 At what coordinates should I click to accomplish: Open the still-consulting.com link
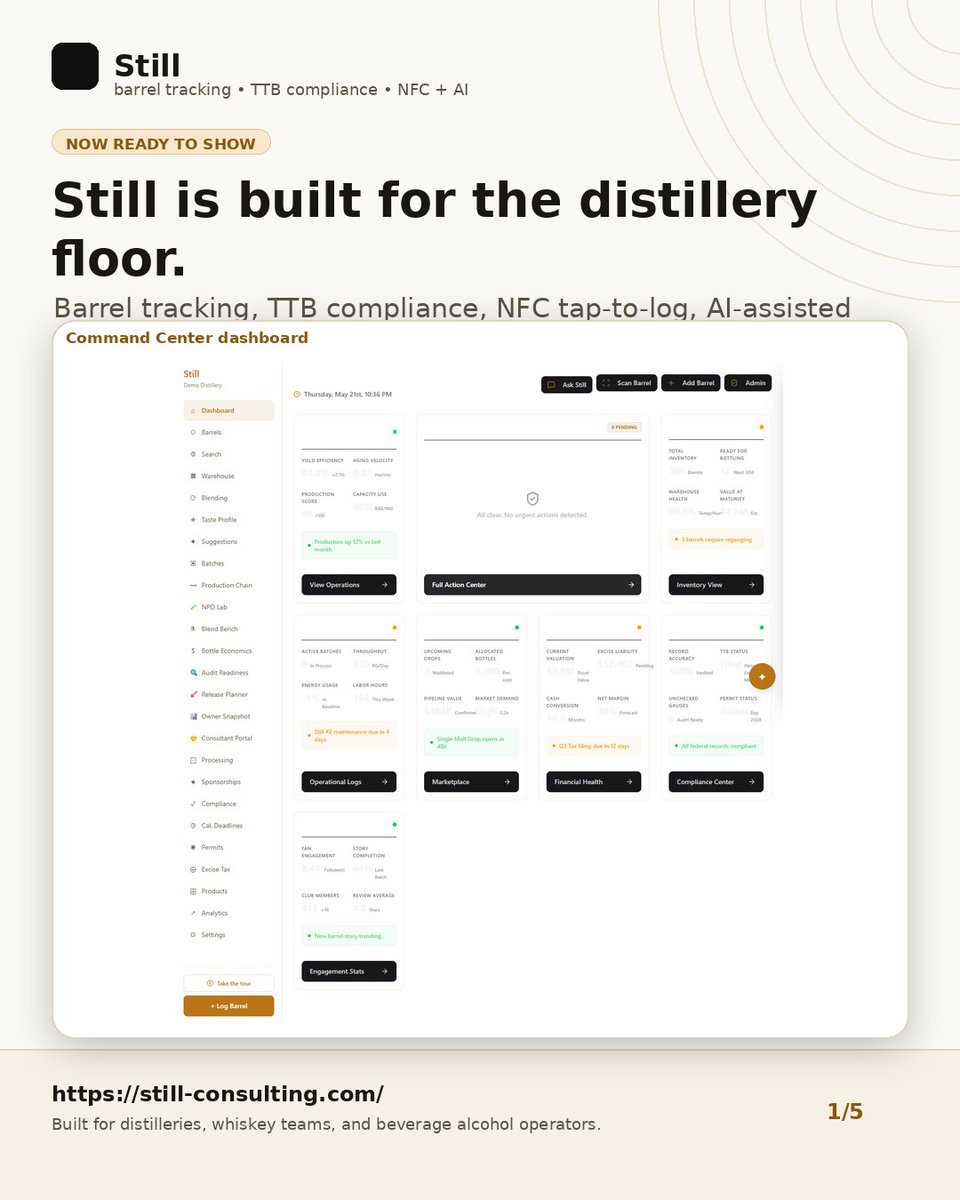pos(218,1094)
